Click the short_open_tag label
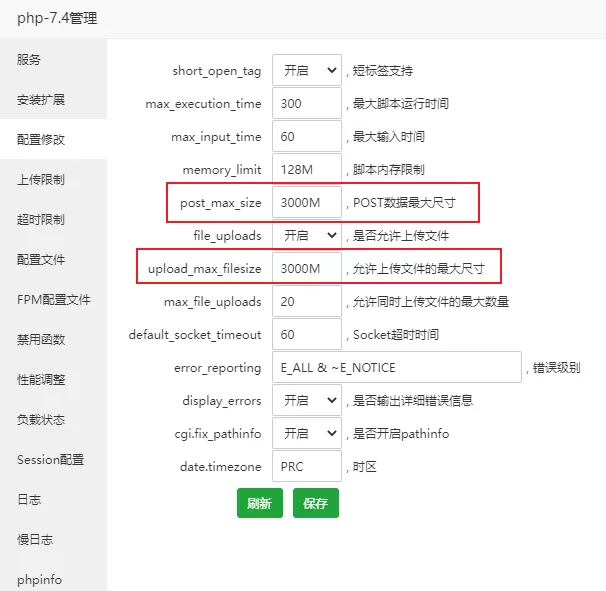The height and width of the screenshot is (591, 606). 217,71
